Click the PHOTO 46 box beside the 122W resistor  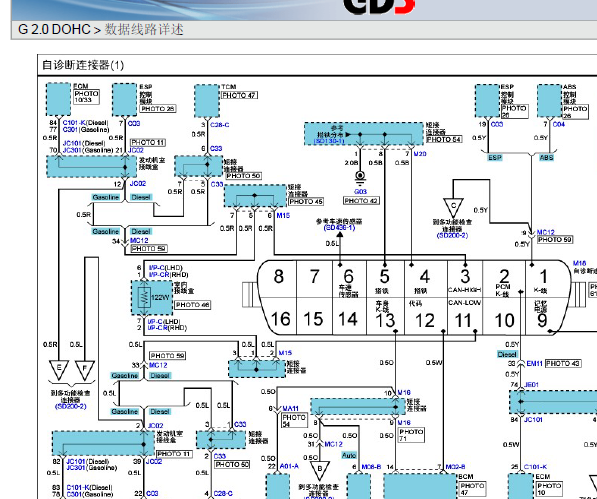pyautogui.click(x=192, y=305)
